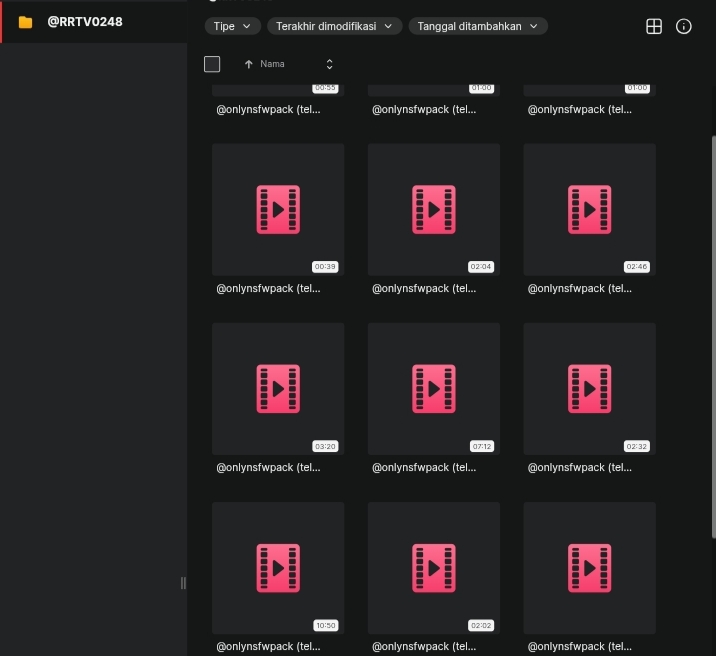
Task: Click the file name under the 02:04 video
Action: 424,289
